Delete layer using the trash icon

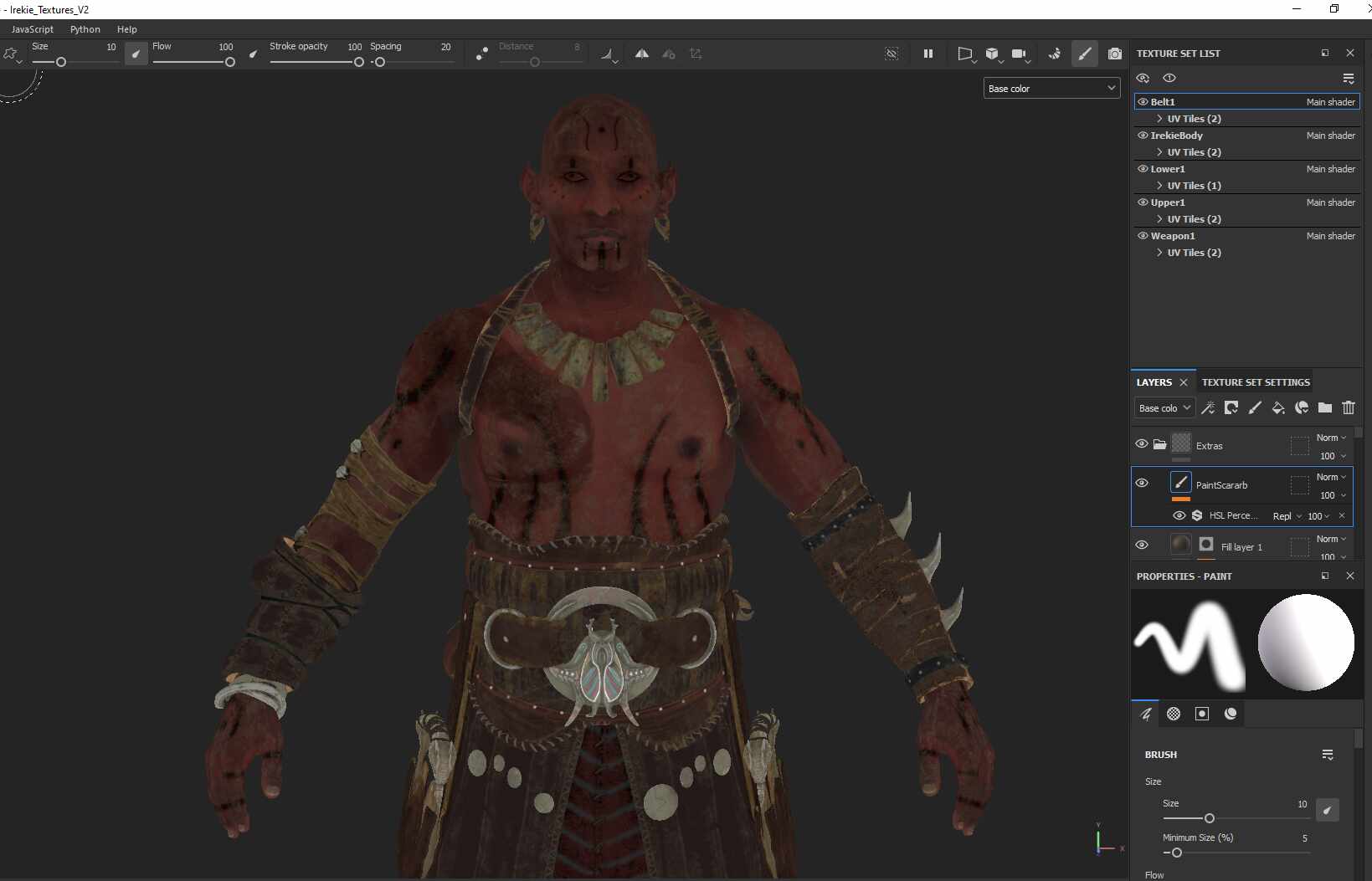(x=1348, y=407)
